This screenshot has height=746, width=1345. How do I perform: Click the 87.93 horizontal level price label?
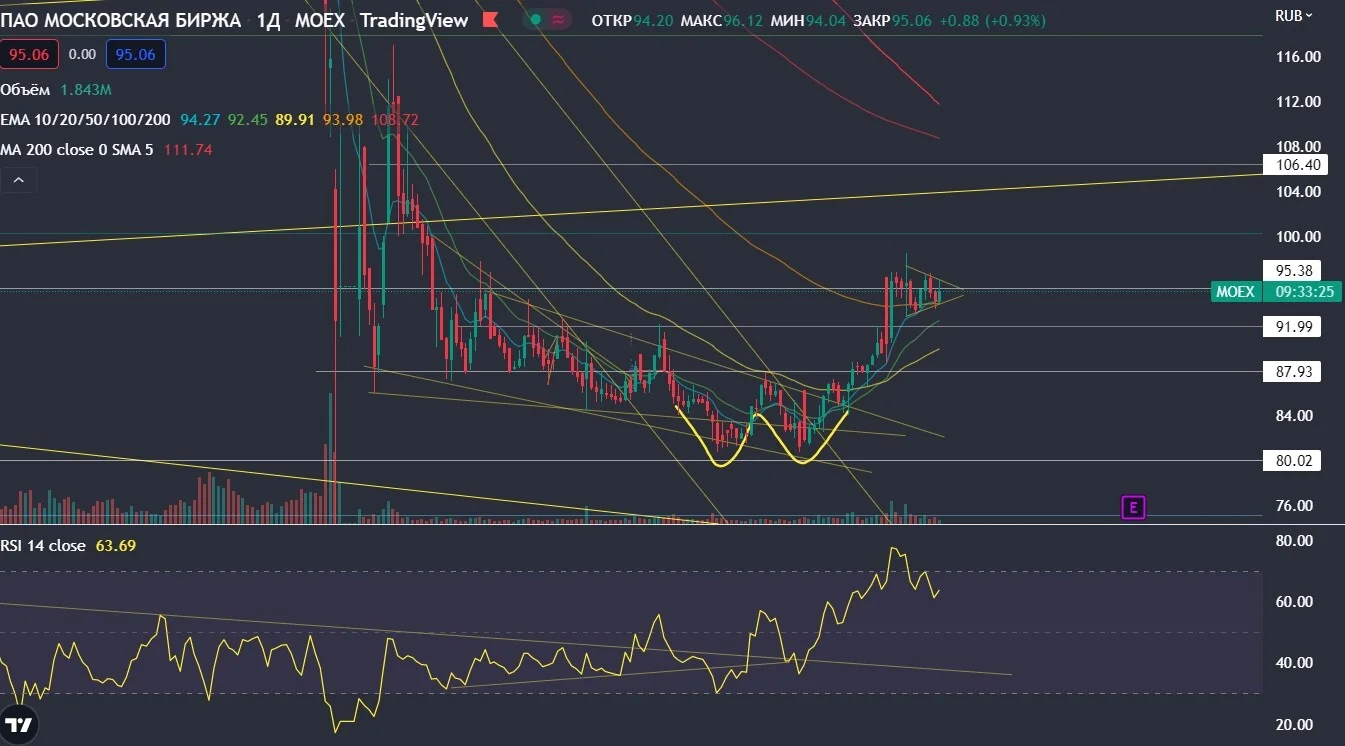coord(1292,371)
